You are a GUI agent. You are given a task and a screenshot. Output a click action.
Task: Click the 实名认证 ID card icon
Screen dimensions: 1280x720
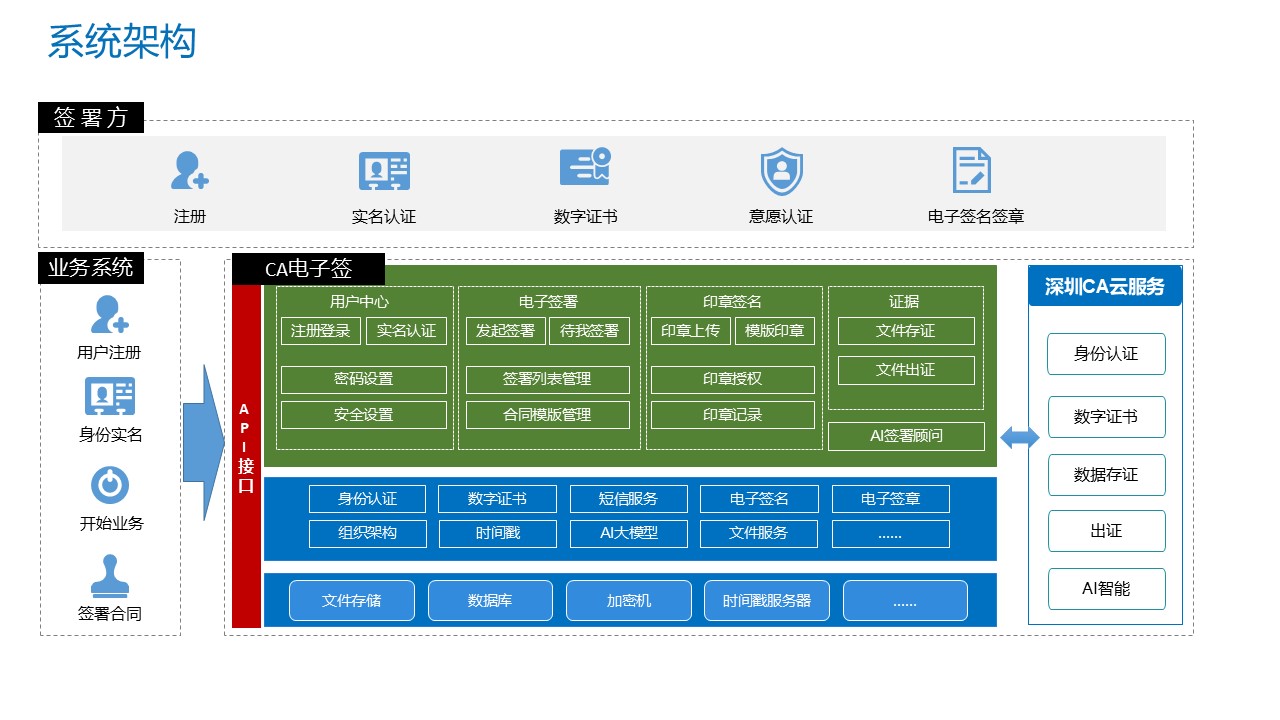[x=384, y=171]
